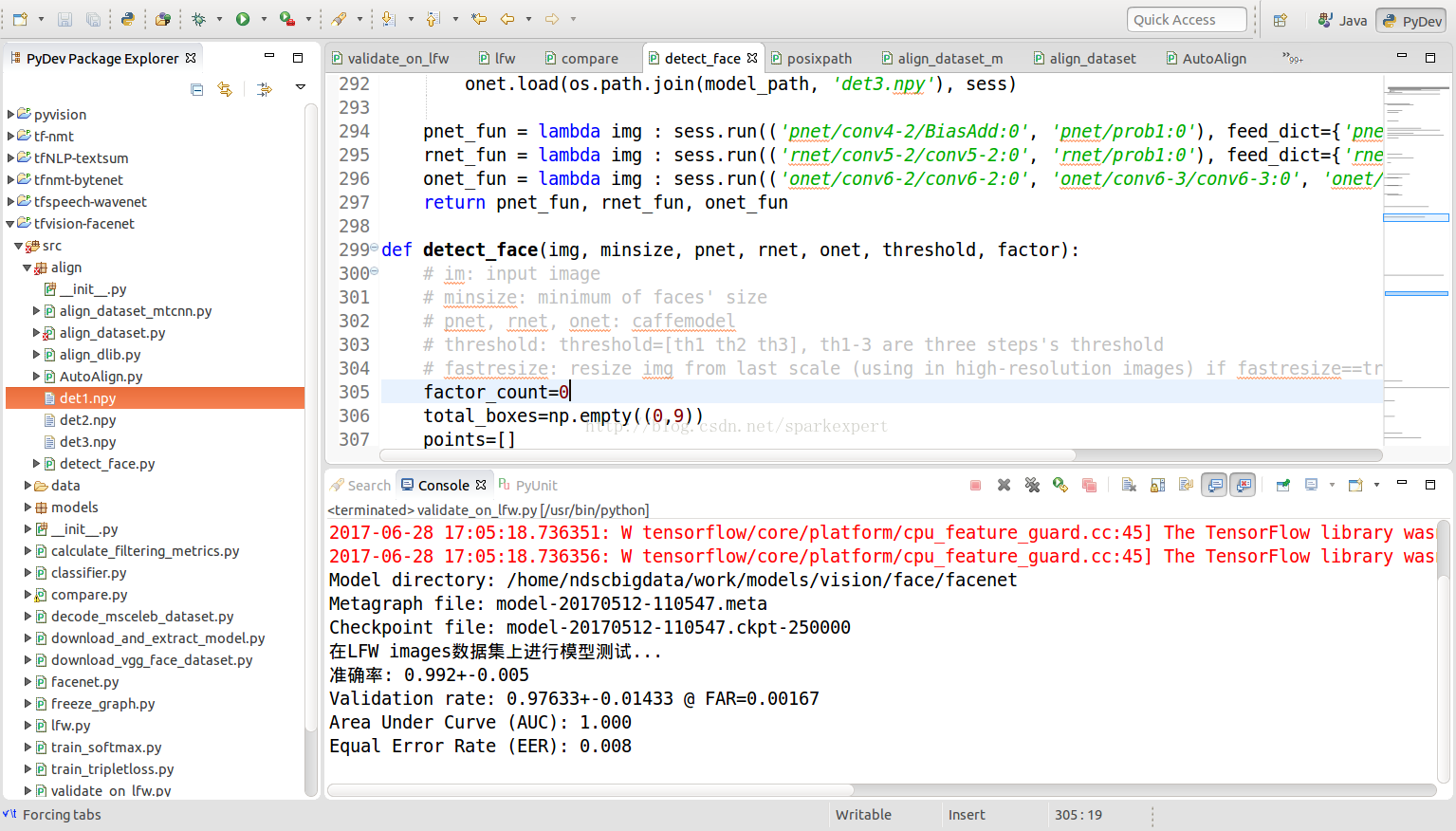Image resolution: width=1456 pixels, height=831 pixels.
Task: Select train_tripletloss.py file
Action: click(112, 769)
